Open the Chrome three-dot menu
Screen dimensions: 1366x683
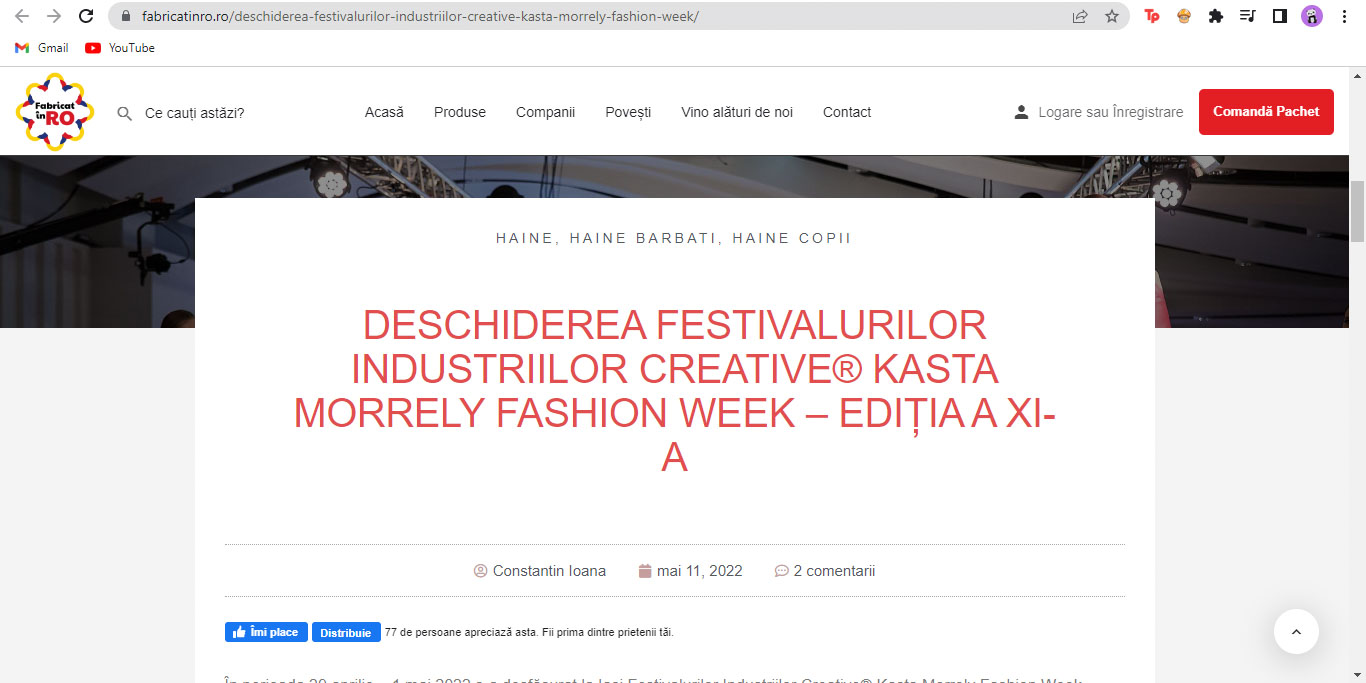pyautogui.click(x=1344, y=16)
